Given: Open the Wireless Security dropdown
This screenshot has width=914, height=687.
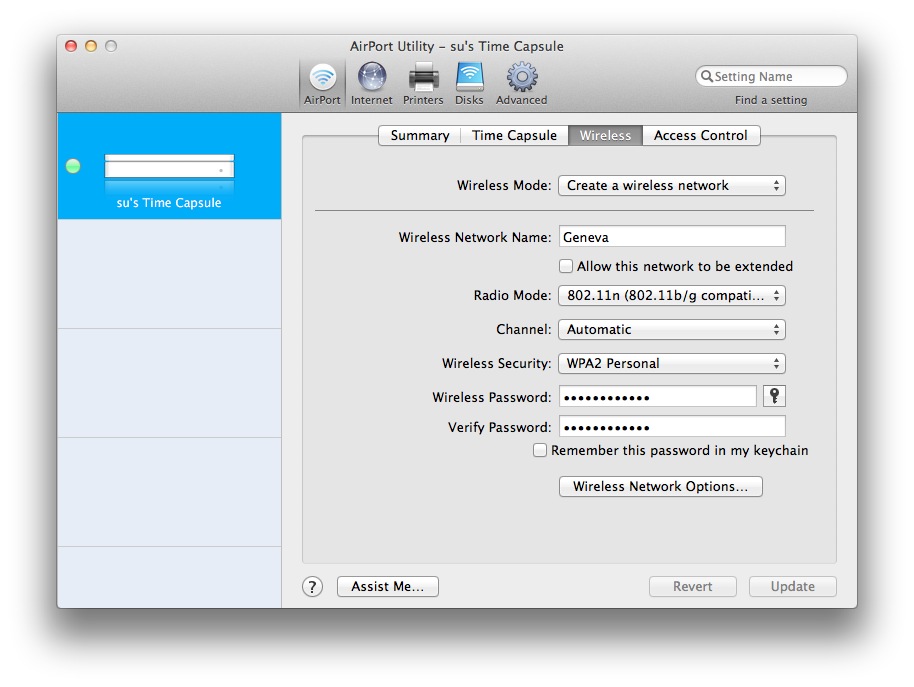Looking at the screenshot, I should [x=672, y=364].
